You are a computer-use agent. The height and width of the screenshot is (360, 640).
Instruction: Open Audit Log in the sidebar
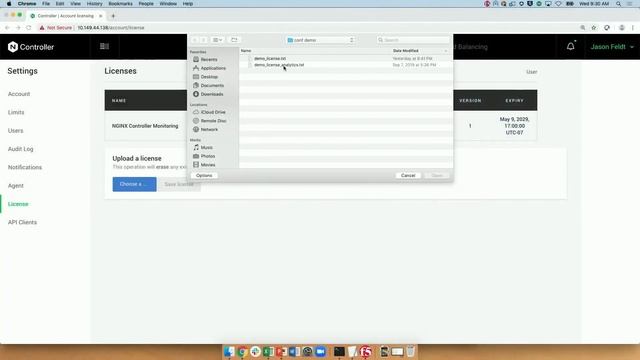click(20, 149)
